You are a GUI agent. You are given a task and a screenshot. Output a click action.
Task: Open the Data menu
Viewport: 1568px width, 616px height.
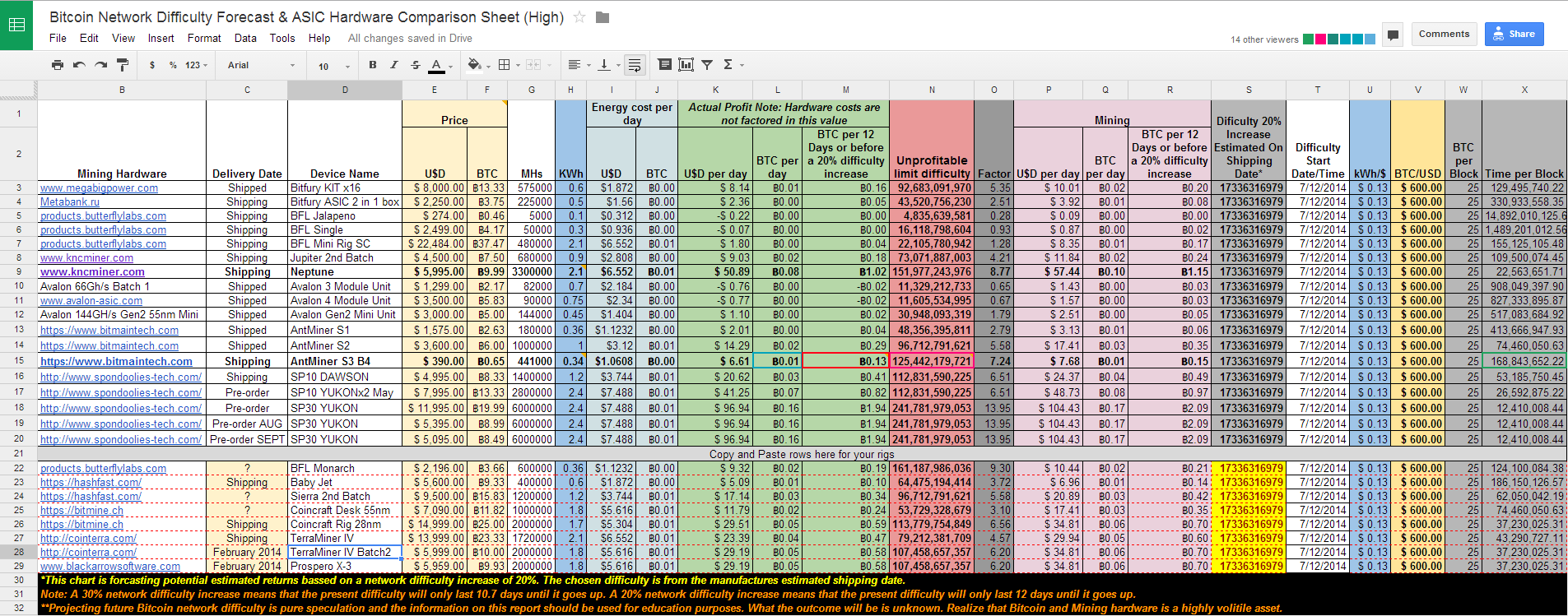pyautogui.click(x=245, y=38)
